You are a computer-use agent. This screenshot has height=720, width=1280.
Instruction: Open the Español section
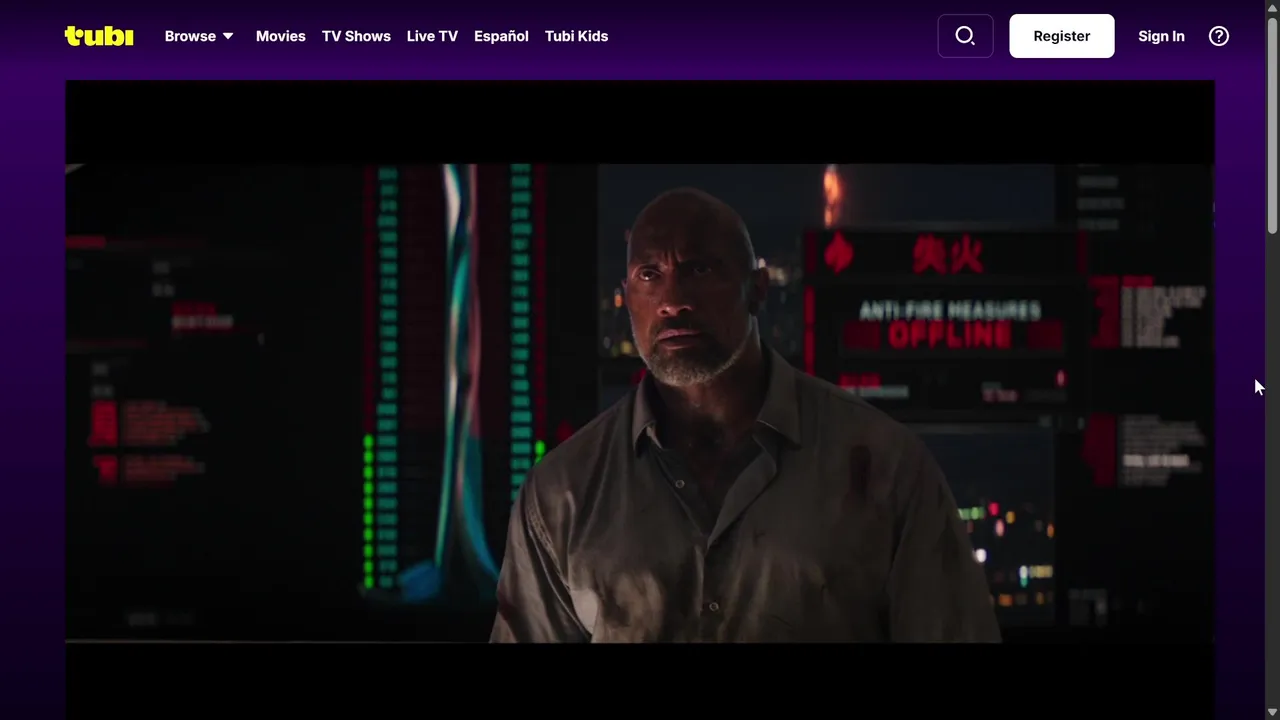click(x=501, y=36)
